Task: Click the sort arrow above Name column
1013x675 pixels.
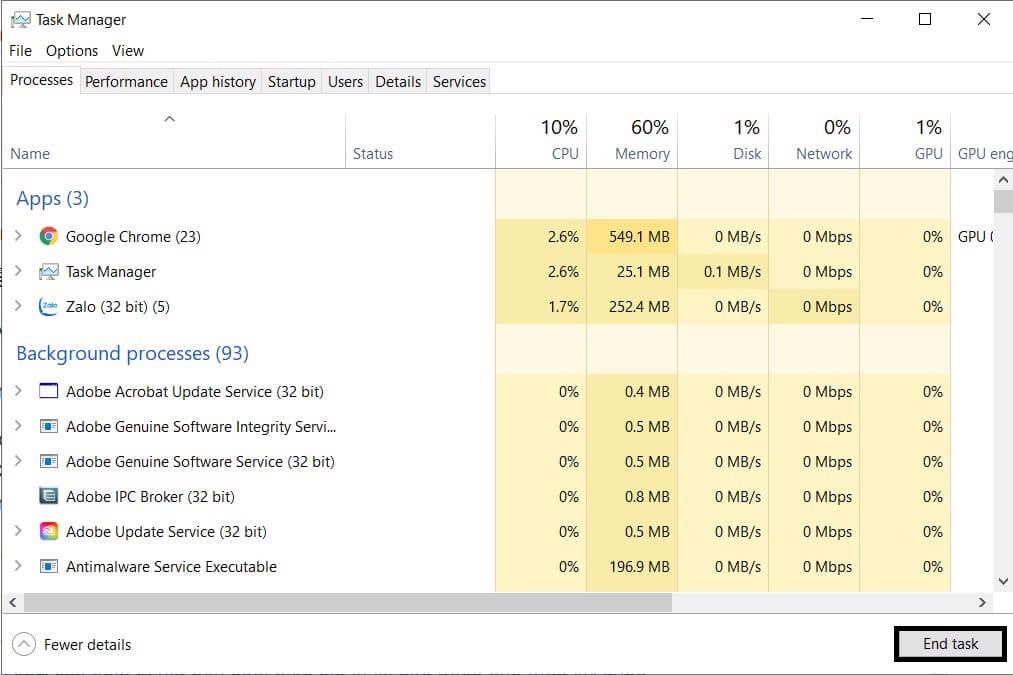Action: tap(169, 119)
